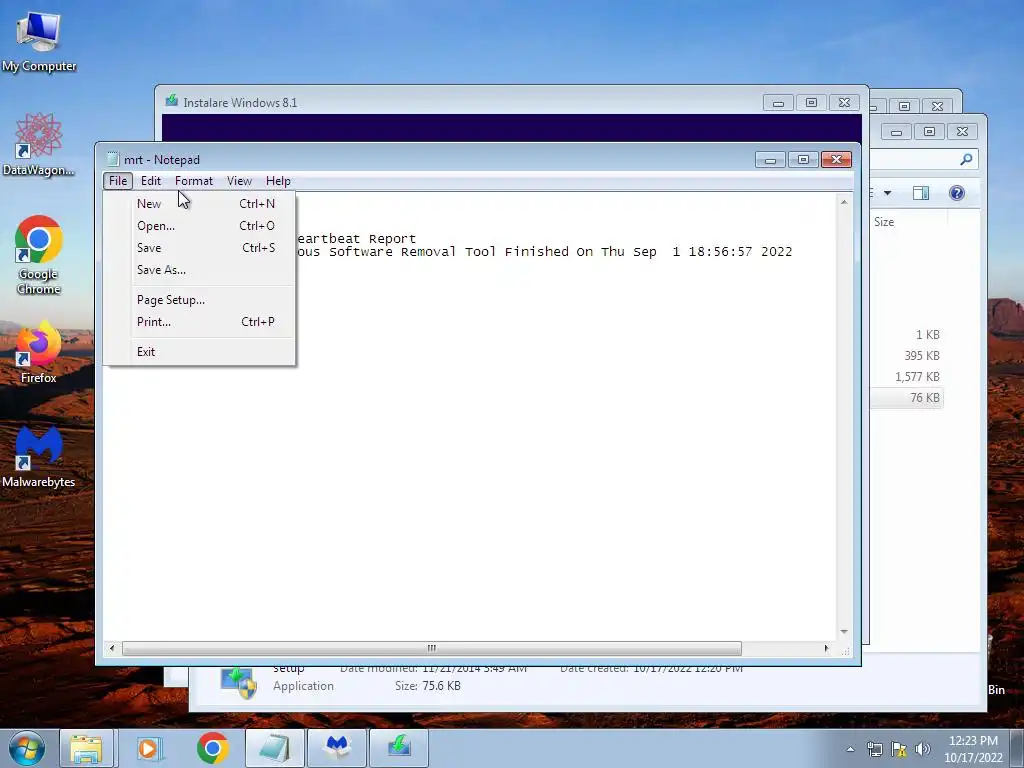The height and width of the screenshot is (768, 1024).
Task: Click Notepad horizontal scrollbar right arrow
Action: [826, 648]
